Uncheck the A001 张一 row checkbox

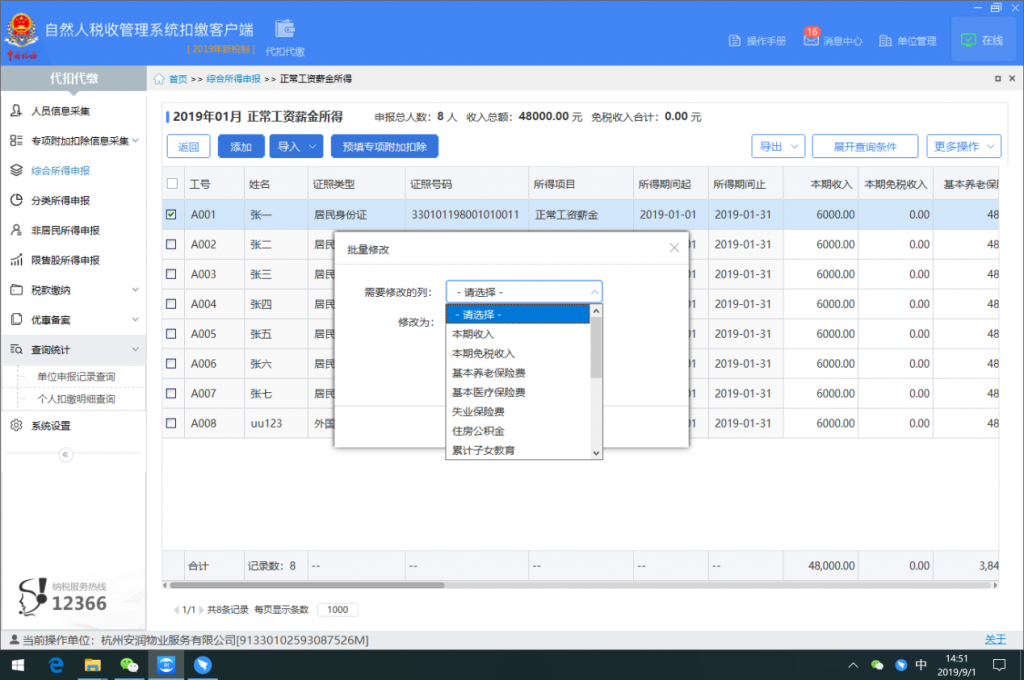tap(172, 214)
